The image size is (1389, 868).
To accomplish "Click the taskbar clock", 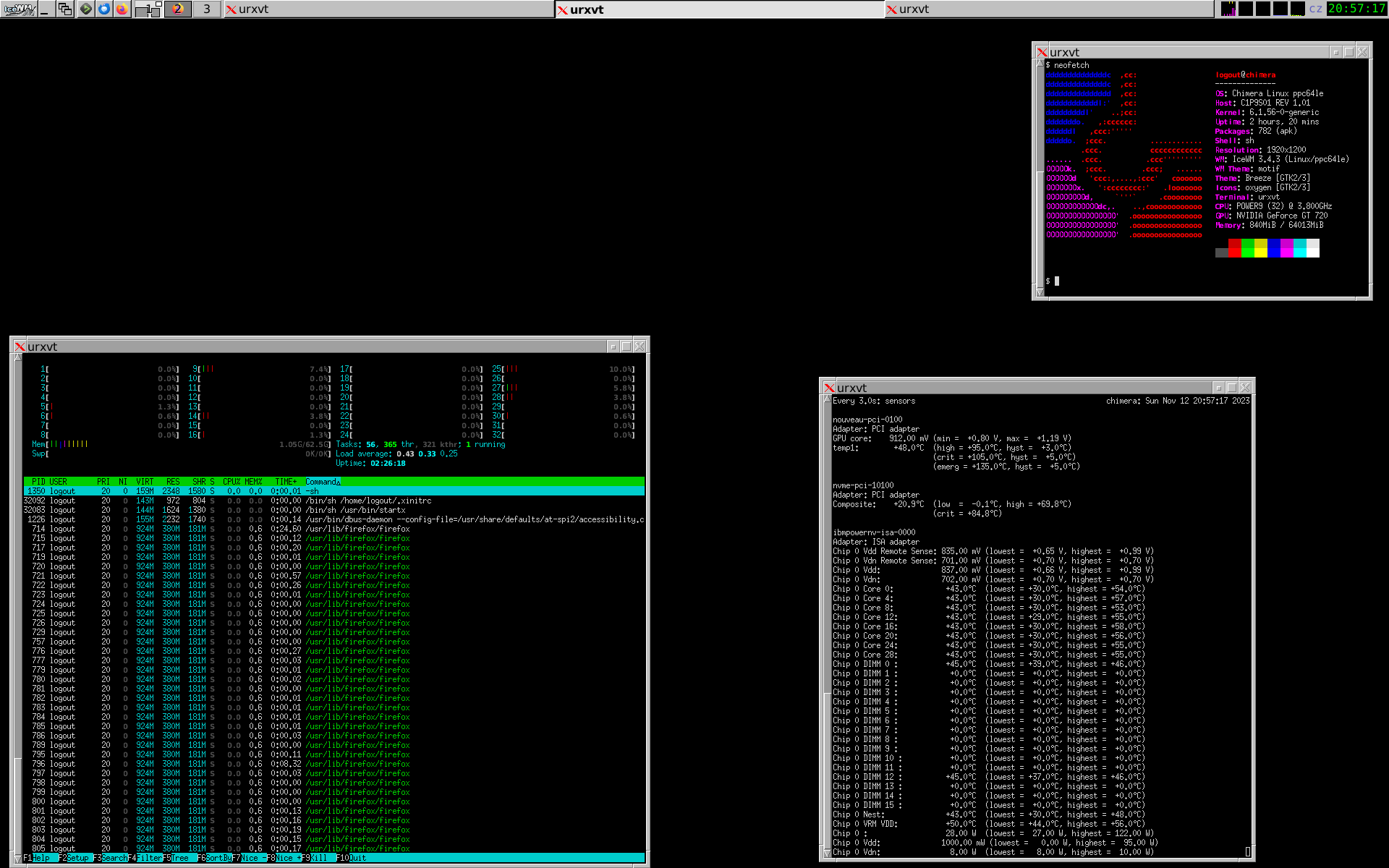I will pos(1356,9).
